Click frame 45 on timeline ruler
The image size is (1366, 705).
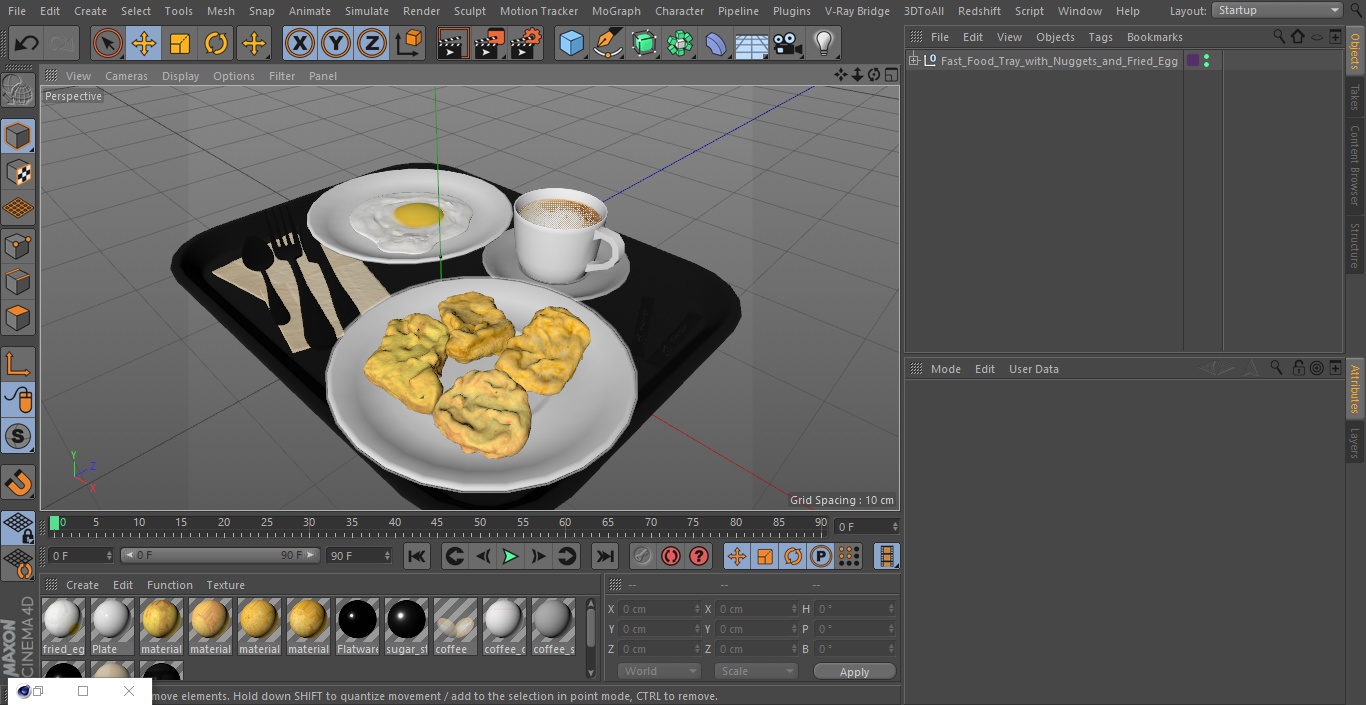[x=437, y=523]
